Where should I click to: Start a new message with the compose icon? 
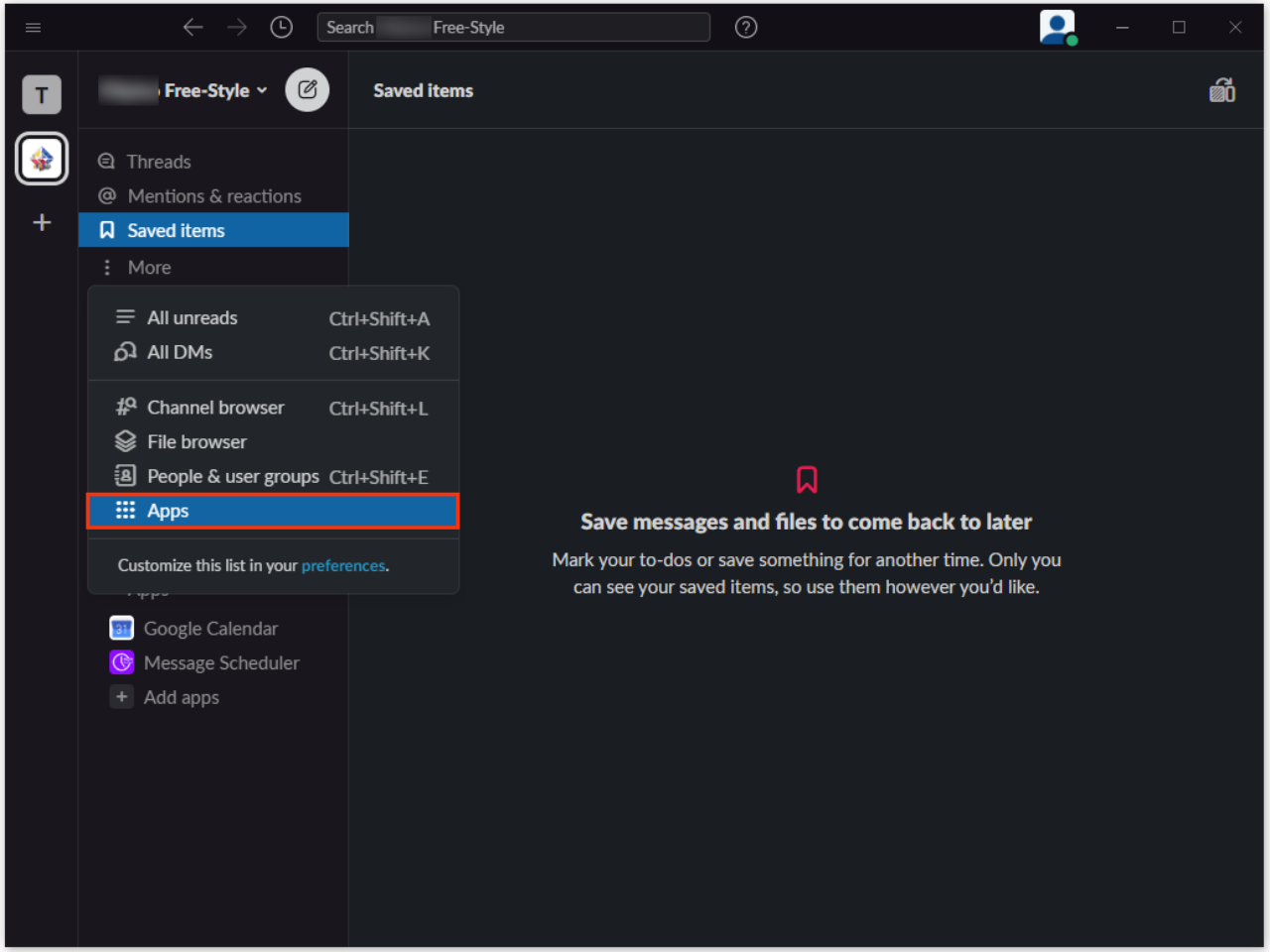307,89
